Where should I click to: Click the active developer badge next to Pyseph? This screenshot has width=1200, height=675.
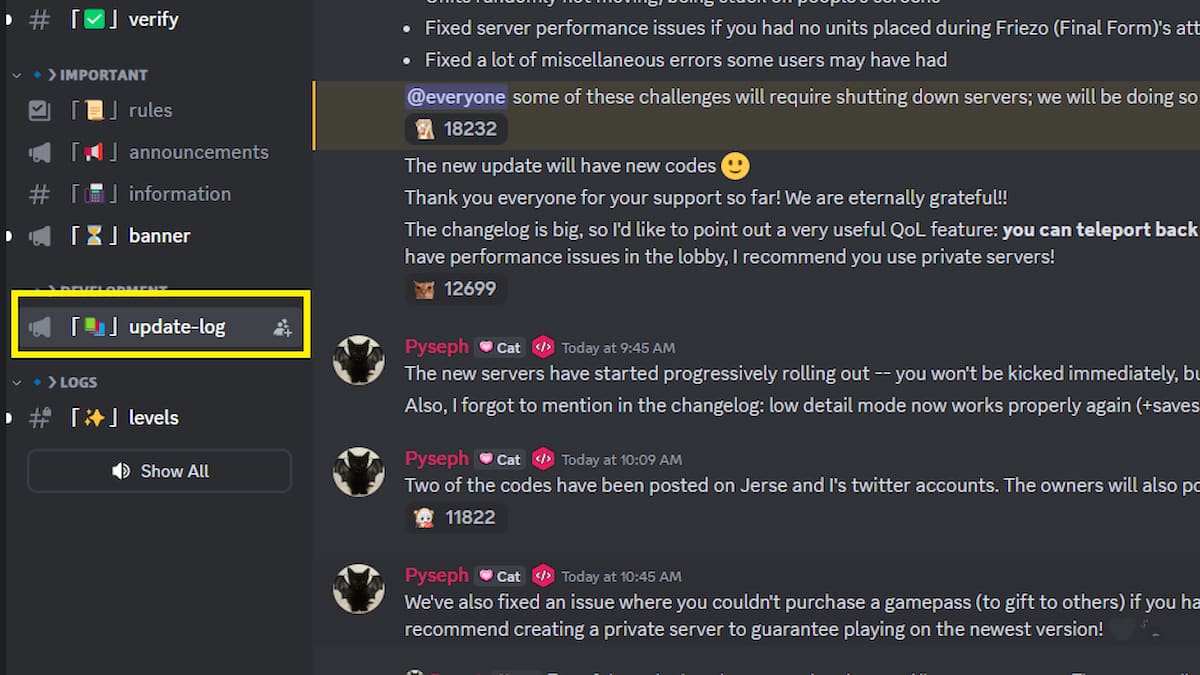point(544,347)
